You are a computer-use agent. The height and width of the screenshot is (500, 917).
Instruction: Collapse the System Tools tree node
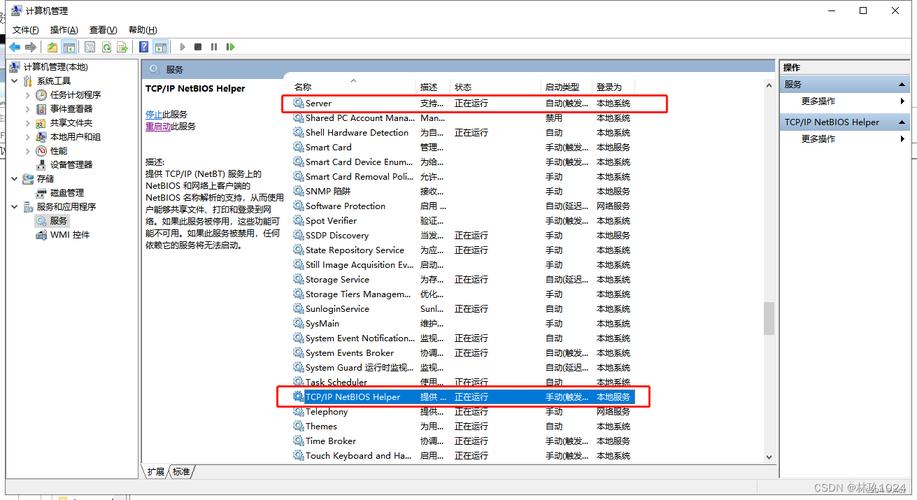[15, 81]
